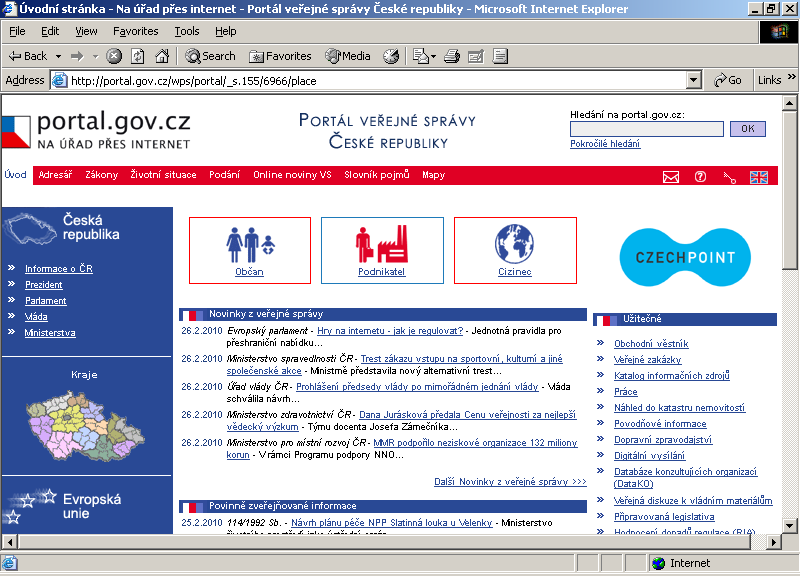The width and height of the screenshot is (800, 576).
Task: Select the Online noviny VS tab
Action: pos(292,174)
